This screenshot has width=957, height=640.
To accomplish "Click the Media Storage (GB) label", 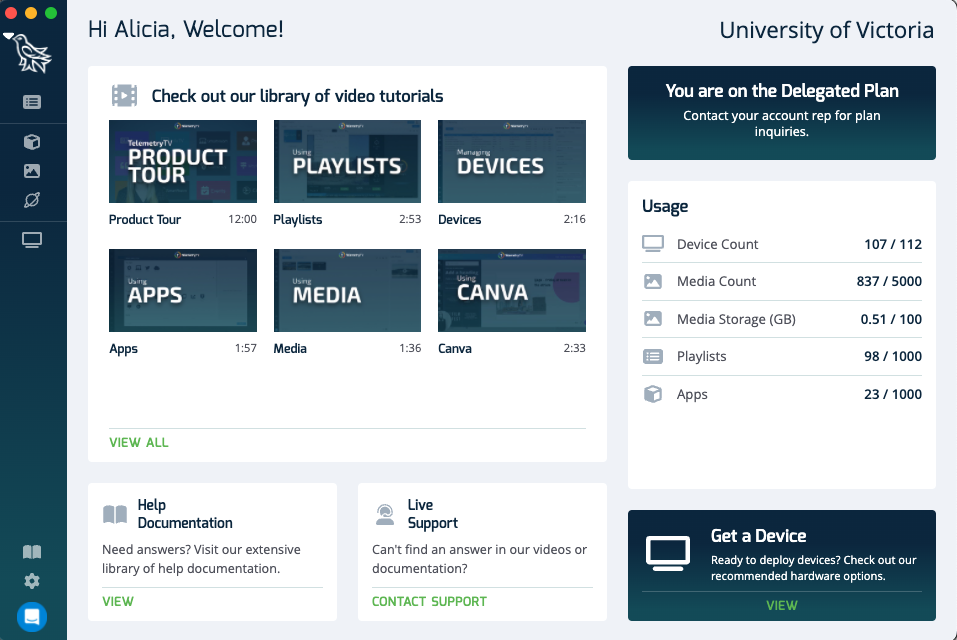I will click(x=736, y=319).
